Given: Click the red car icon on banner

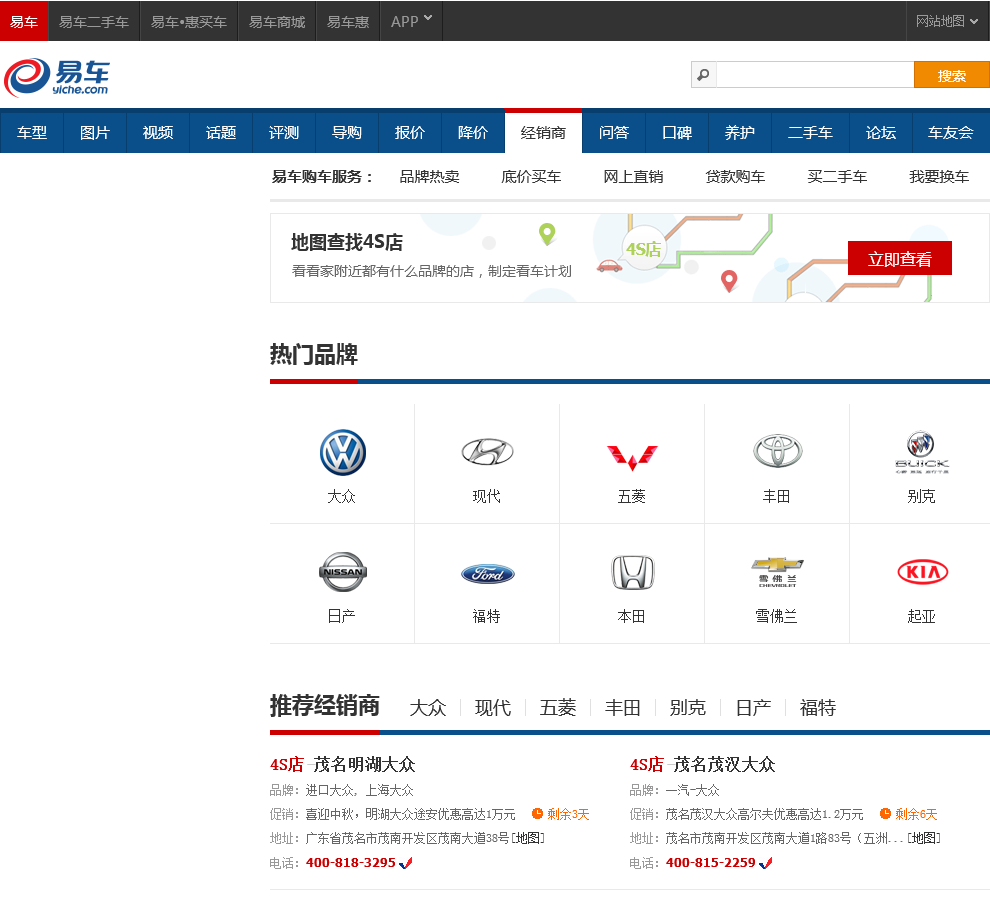Looking at the screenshot, I should tap(609, 266).
